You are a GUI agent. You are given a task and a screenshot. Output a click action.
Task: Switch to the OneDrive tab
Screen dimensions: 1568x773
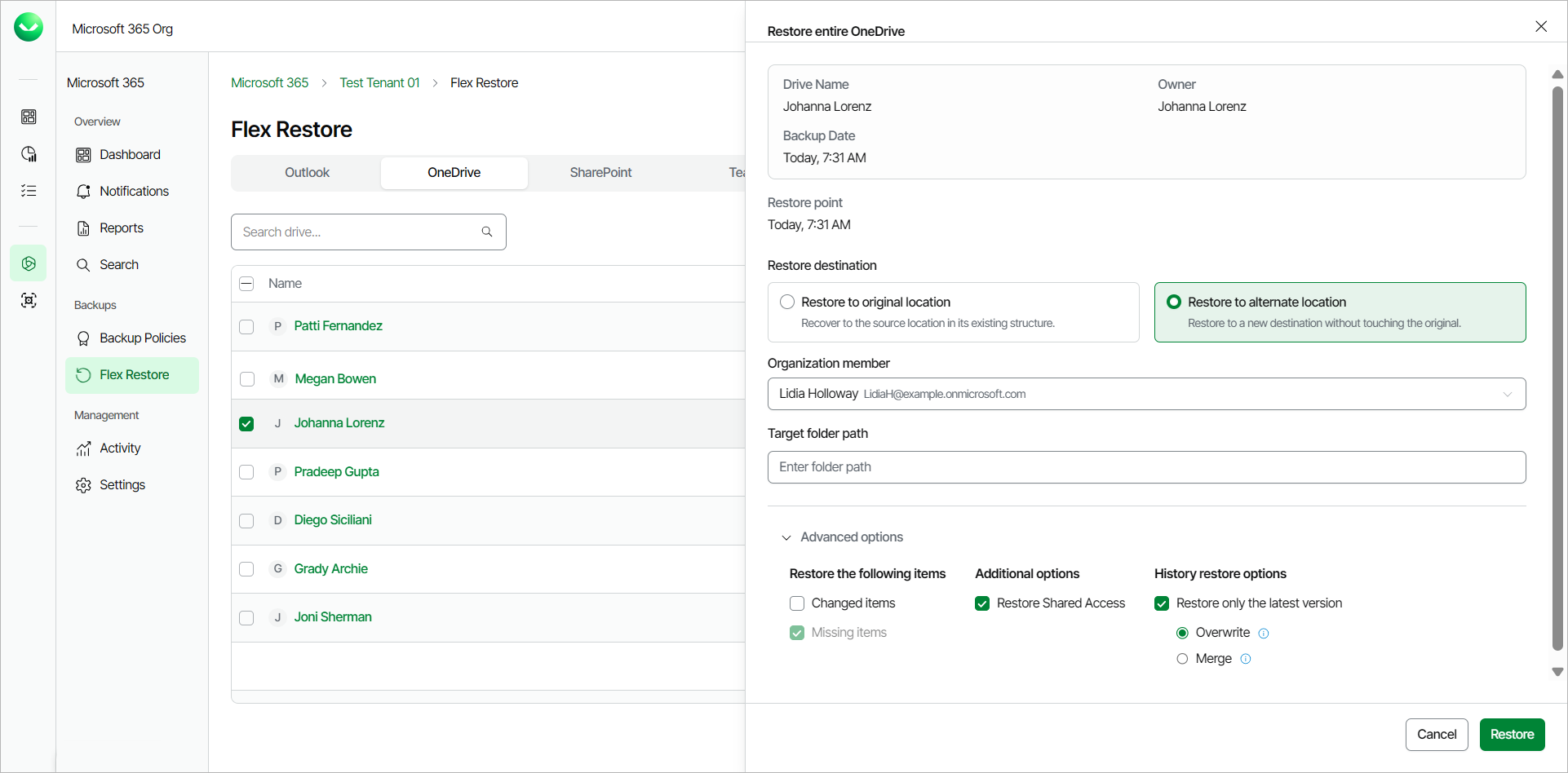pos(454,173)
